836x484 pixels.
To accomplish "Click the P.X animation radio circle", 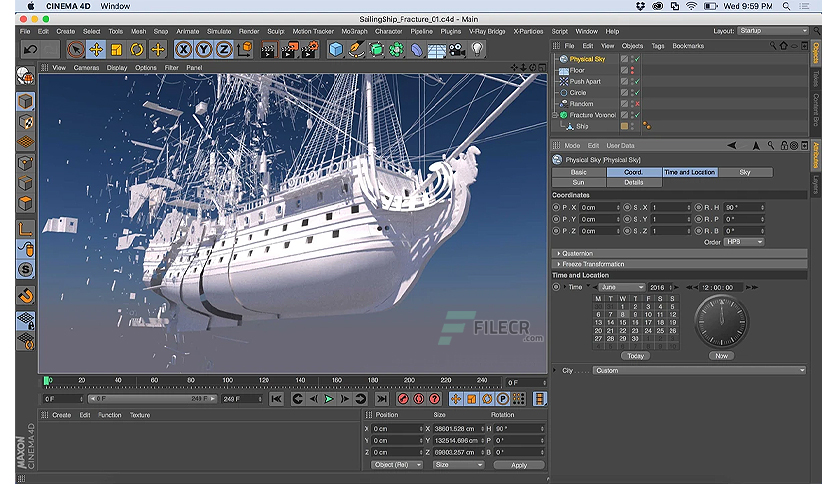I will (x=556, y=207).
